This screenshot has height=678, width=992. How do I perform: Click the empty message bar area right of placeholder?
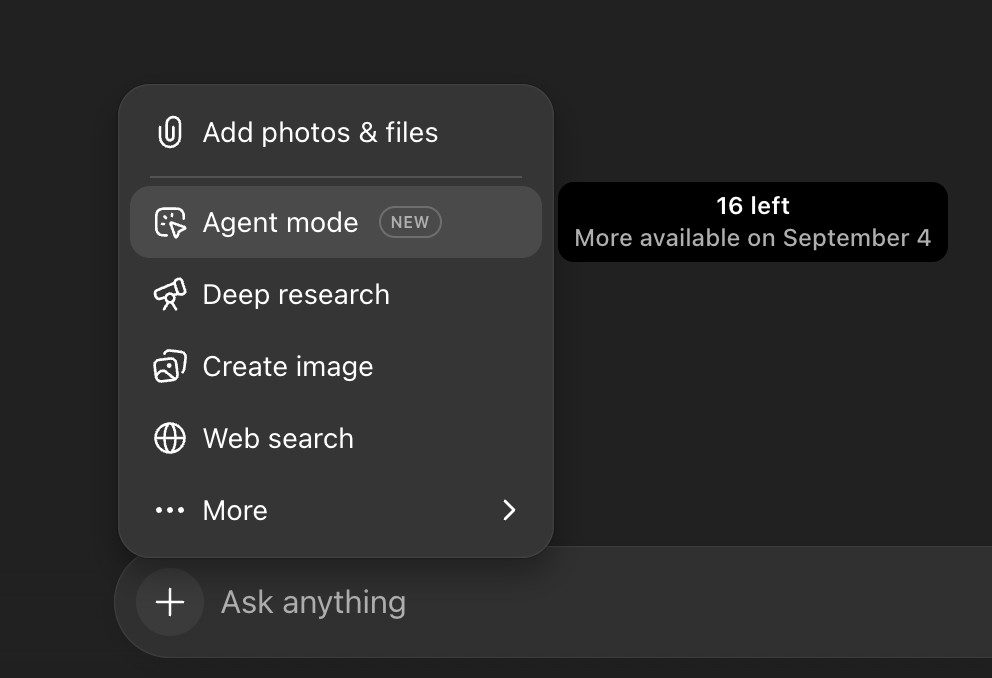pyautogui.click(x=696, y=602)
